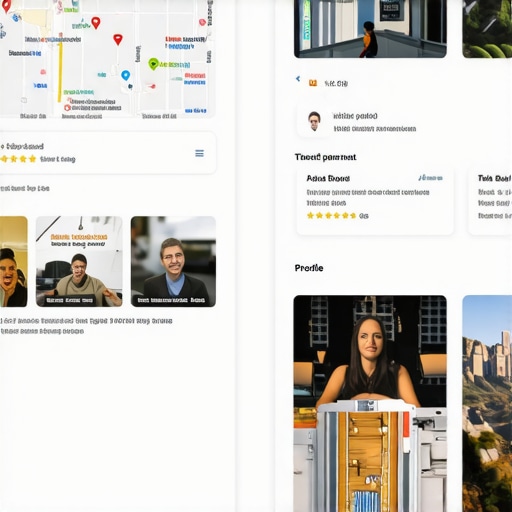Viewport: 512px width, 512px height.
Task: Open the laughing person thumbnail
Action: coord(14,262)
